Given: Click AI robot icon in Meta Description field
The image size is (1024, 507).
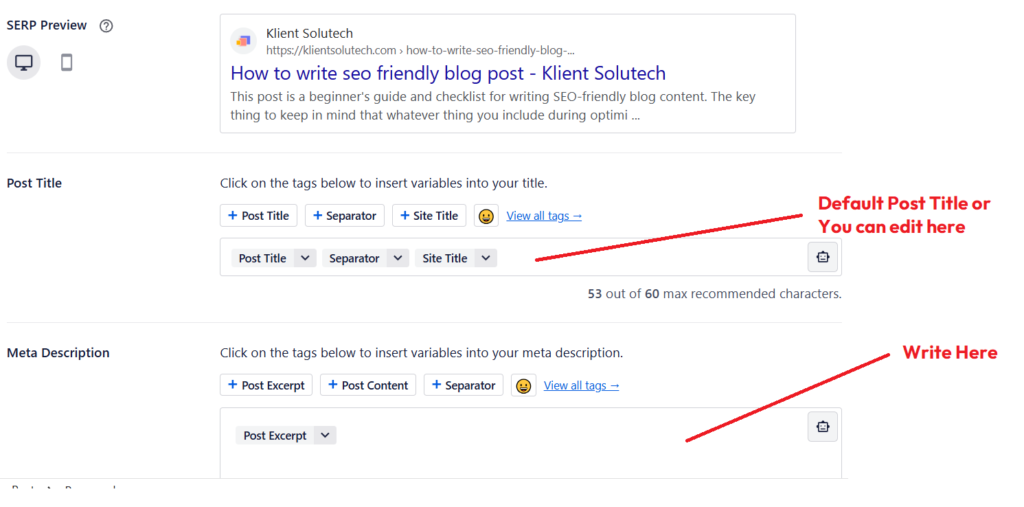Looking at the screenshot, I should pyautogui.click(x=822, y=427).
